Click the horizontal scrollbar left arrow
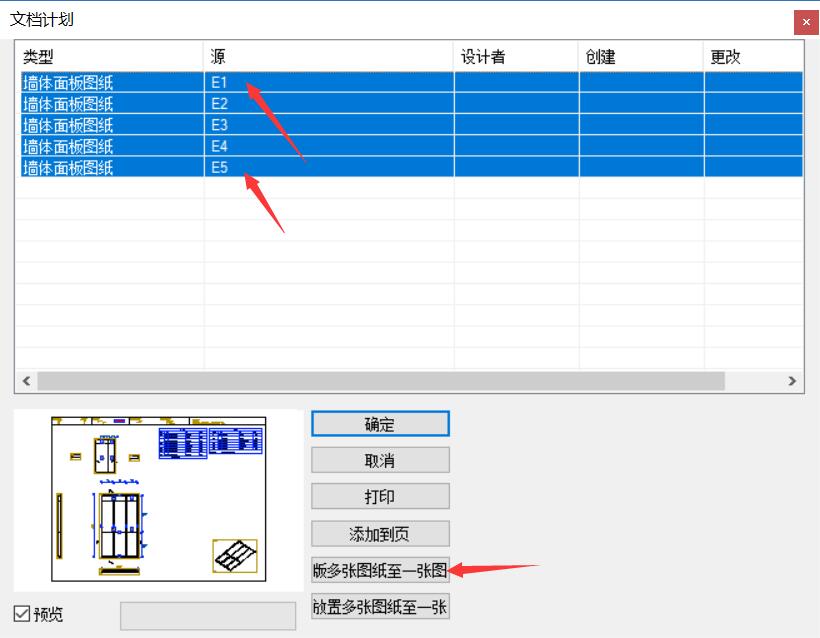 coord(26,381)
